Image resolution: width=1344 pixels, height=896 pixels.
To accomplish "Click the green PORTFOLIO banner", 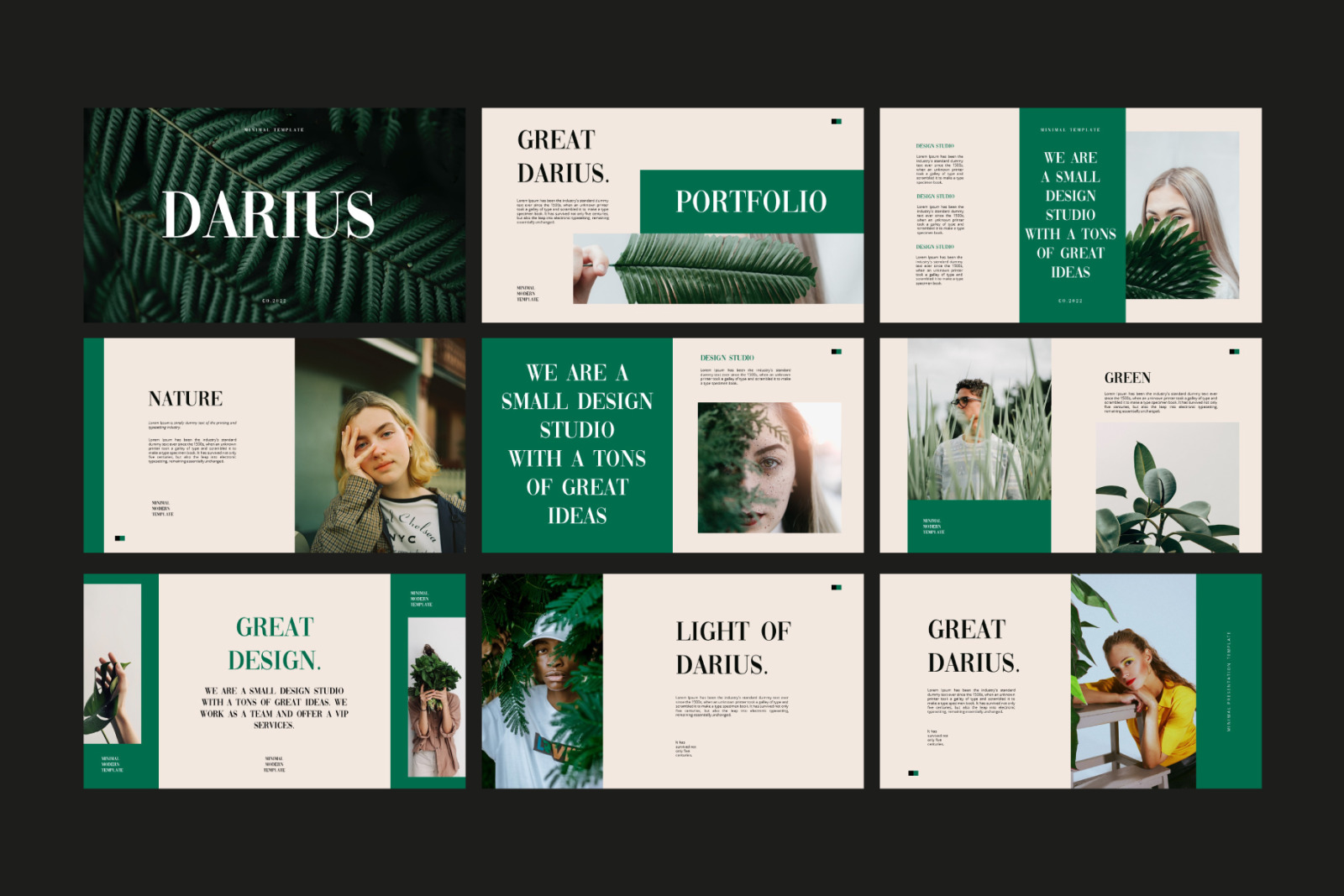I will pos(751,202).
